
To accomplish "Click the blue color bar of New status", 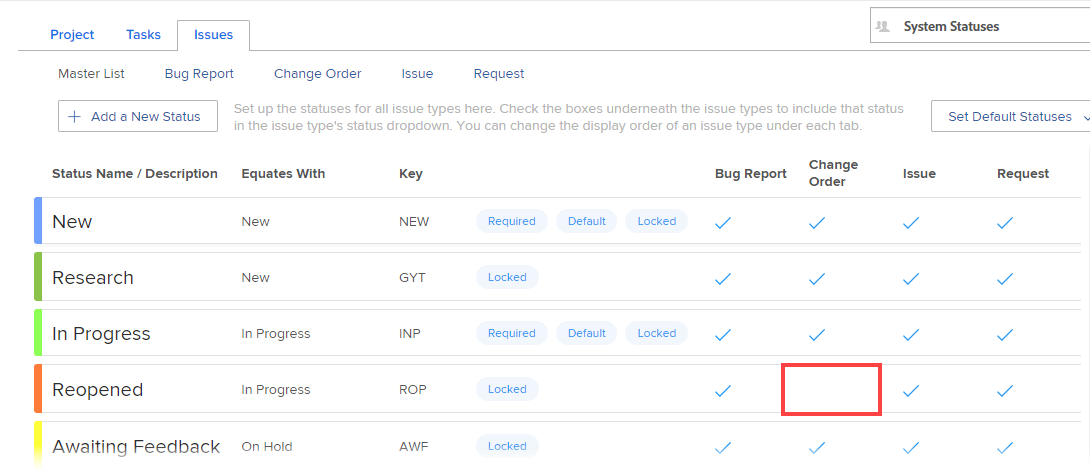I will (37, 221).
